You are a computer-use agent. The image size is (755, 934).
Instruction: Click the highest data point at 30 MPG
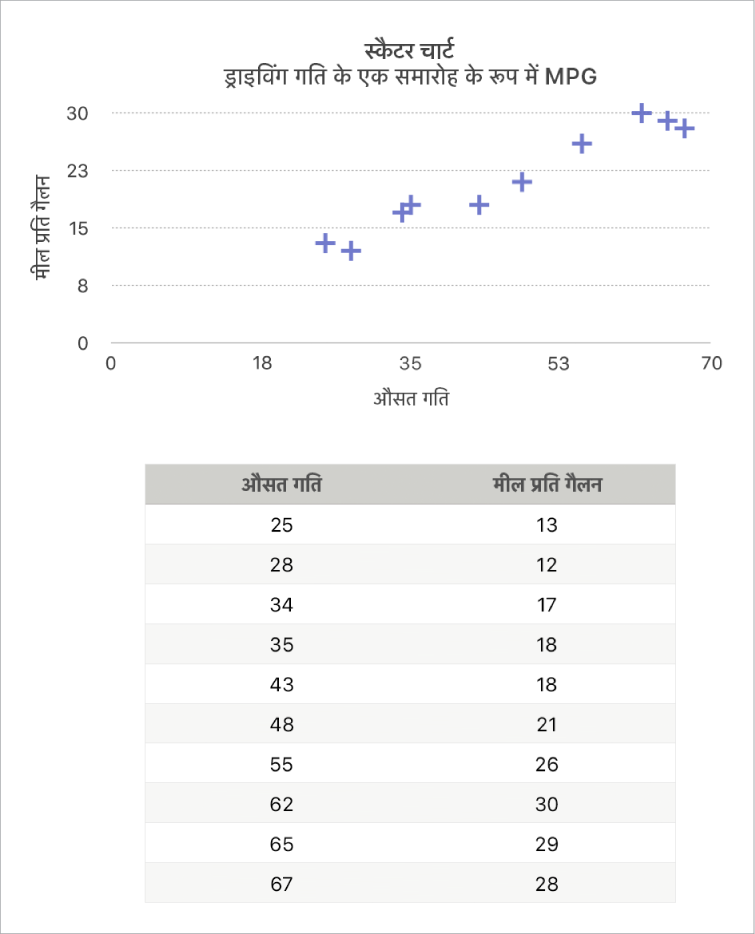[642, 113]
